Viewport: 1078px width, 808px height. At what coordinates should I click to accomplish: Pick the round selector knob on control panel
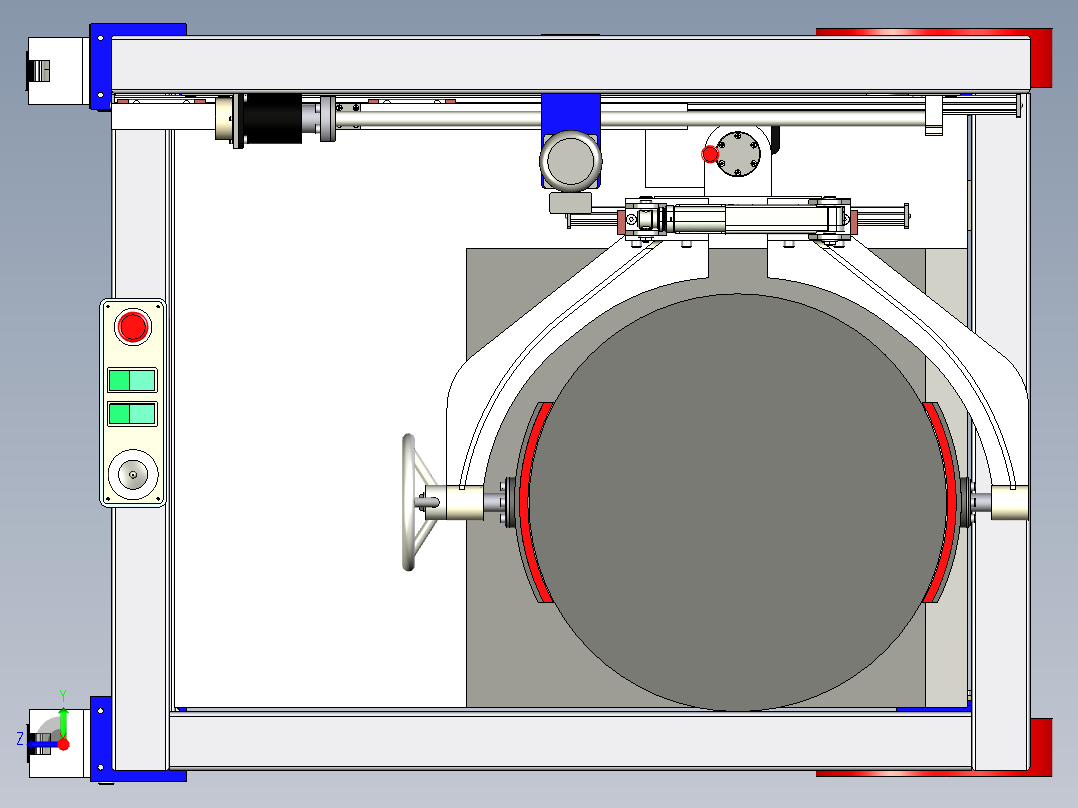pyautogui.click(x=133, y=474)
